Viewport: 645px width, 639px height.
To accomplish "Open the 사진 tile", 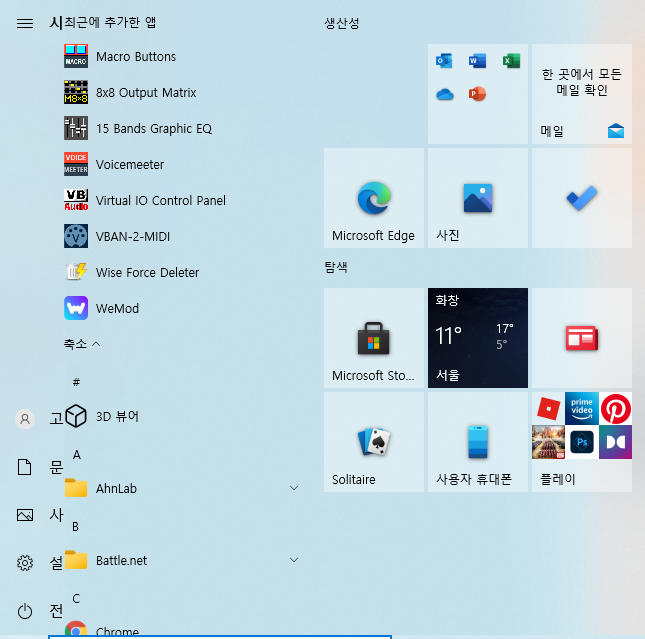I will [478, 198].
